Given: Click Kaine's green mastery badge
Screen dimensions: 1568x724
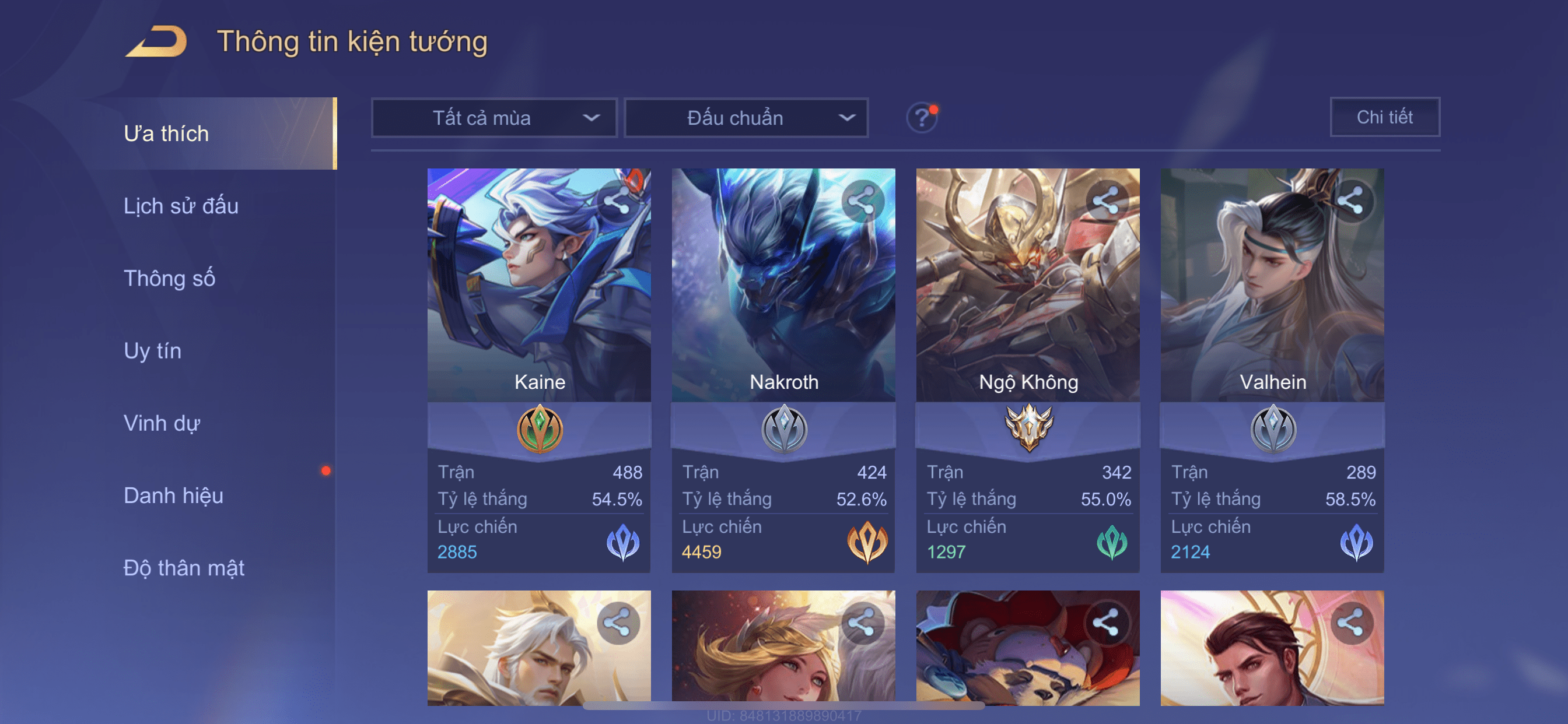Looking at the screenshot, I should 540,429.
